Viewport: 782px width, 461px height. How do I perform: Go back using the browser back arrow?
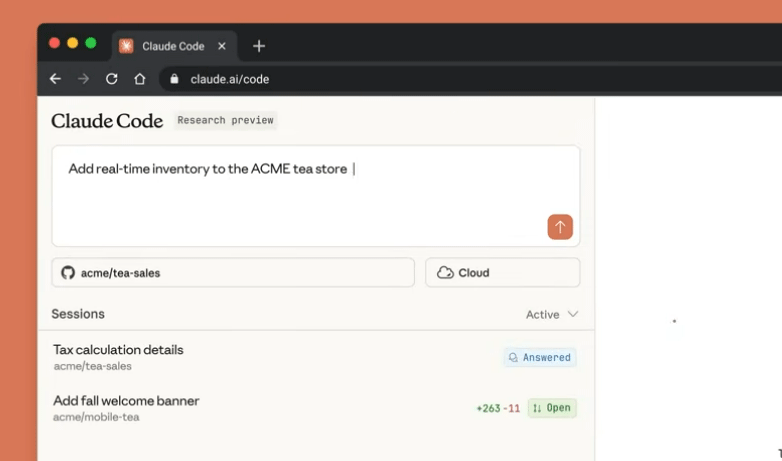point(55,79)
